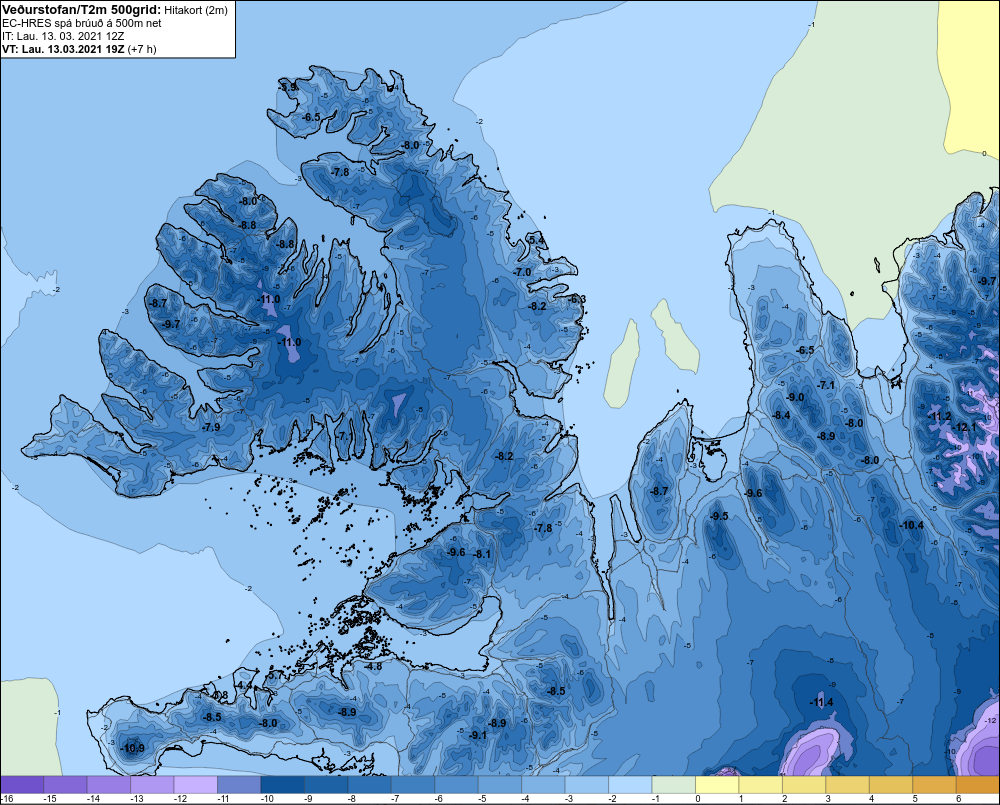Click the legend swatch between -16 and -15
The width and height of the screenshot is (1000, 805).
tap(22, 785)
